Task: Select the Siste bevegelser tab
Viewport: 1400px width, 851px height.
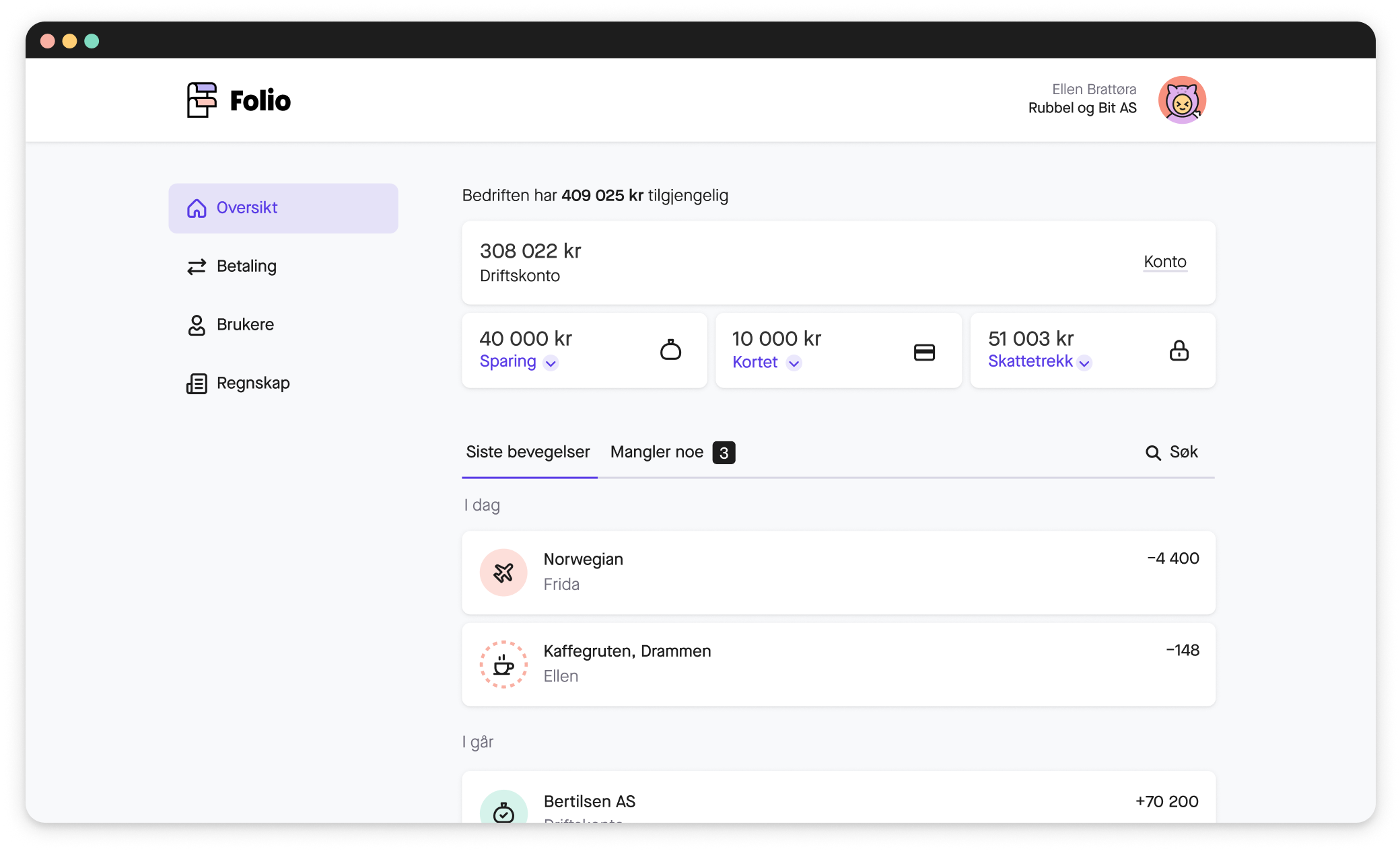Action: [528, 452]
